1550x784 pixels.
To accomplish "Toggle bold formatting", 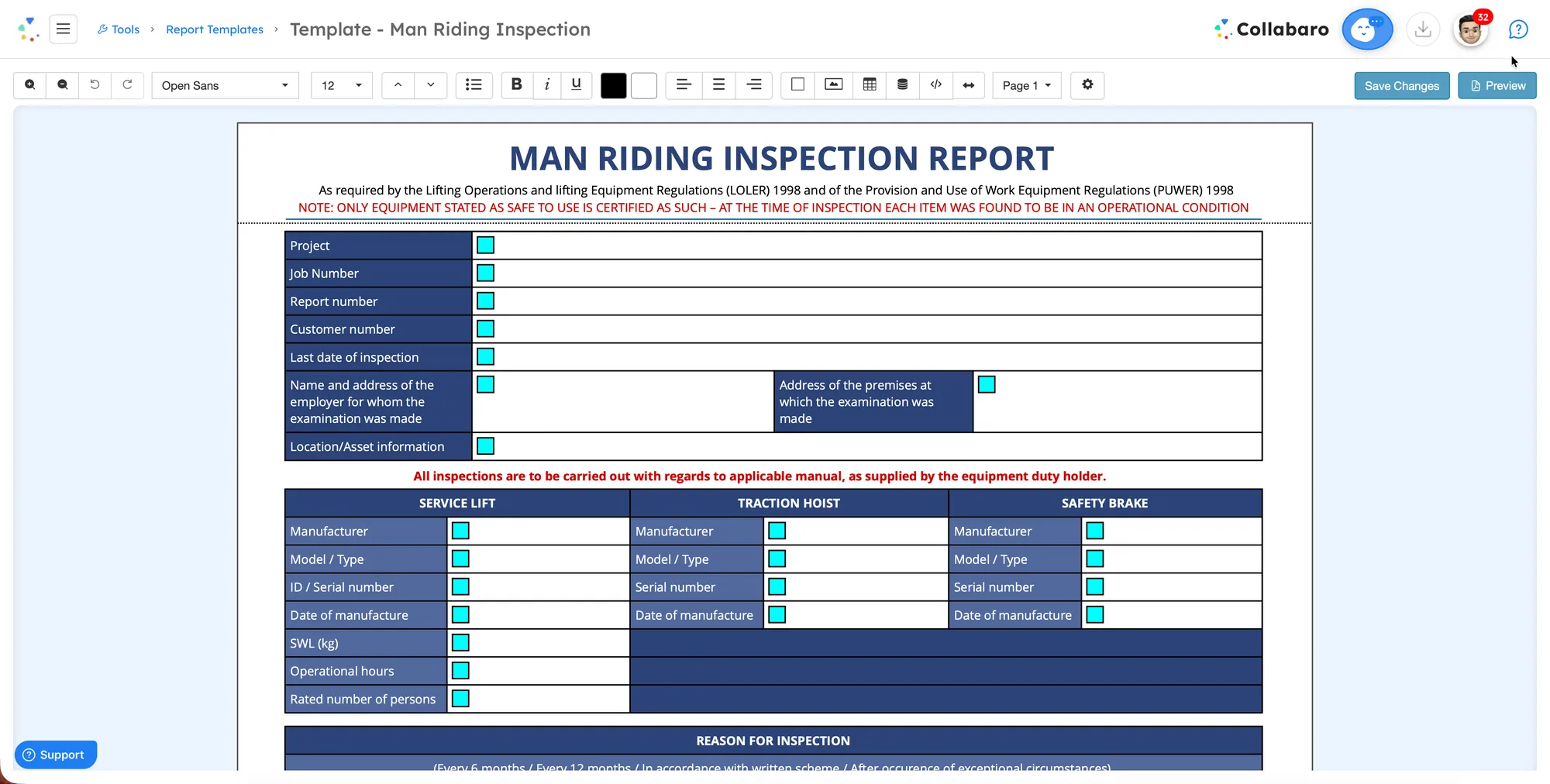I will pyautogui.click(x=517, y=85).
